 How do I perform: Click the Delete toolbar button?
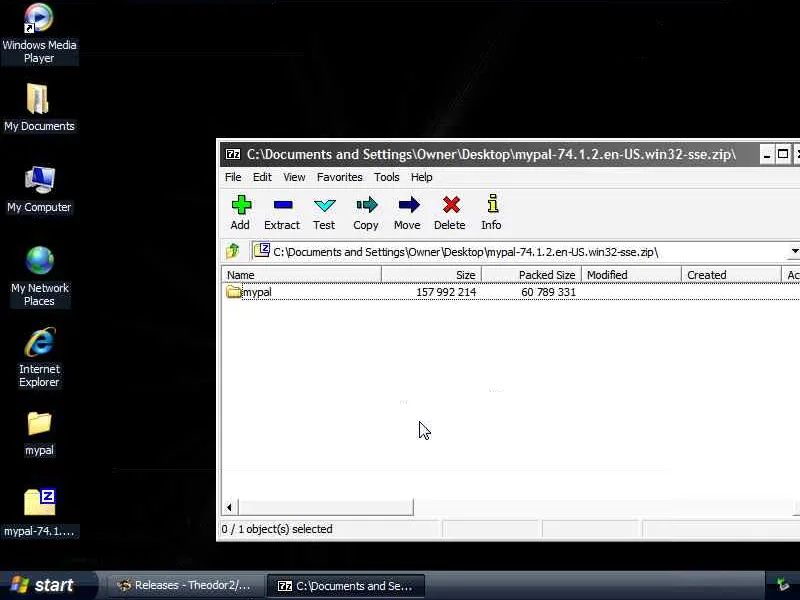tap(450, 213)
